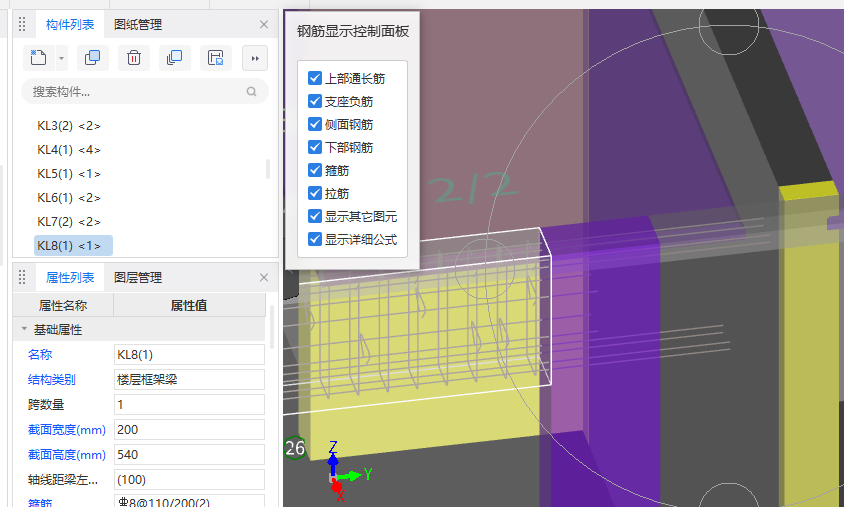The image size is (844, 507).
Task: Select KL3(2) <2> in component list
Action: 69,126
